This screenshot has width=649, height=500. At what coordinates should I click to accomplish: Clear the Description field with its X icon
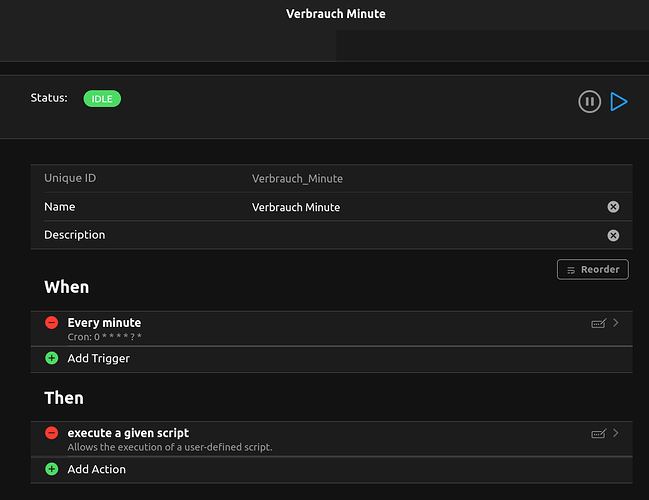click(613, 235)
